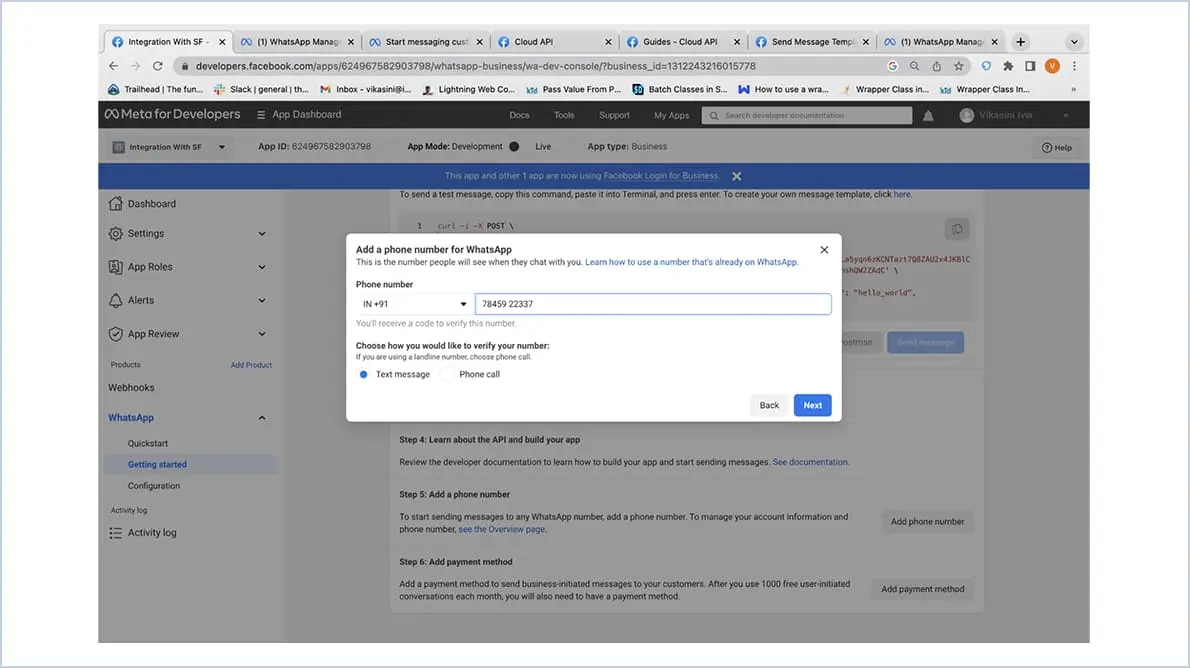Toggle App Mode between Development and Live

pos(515,147)
